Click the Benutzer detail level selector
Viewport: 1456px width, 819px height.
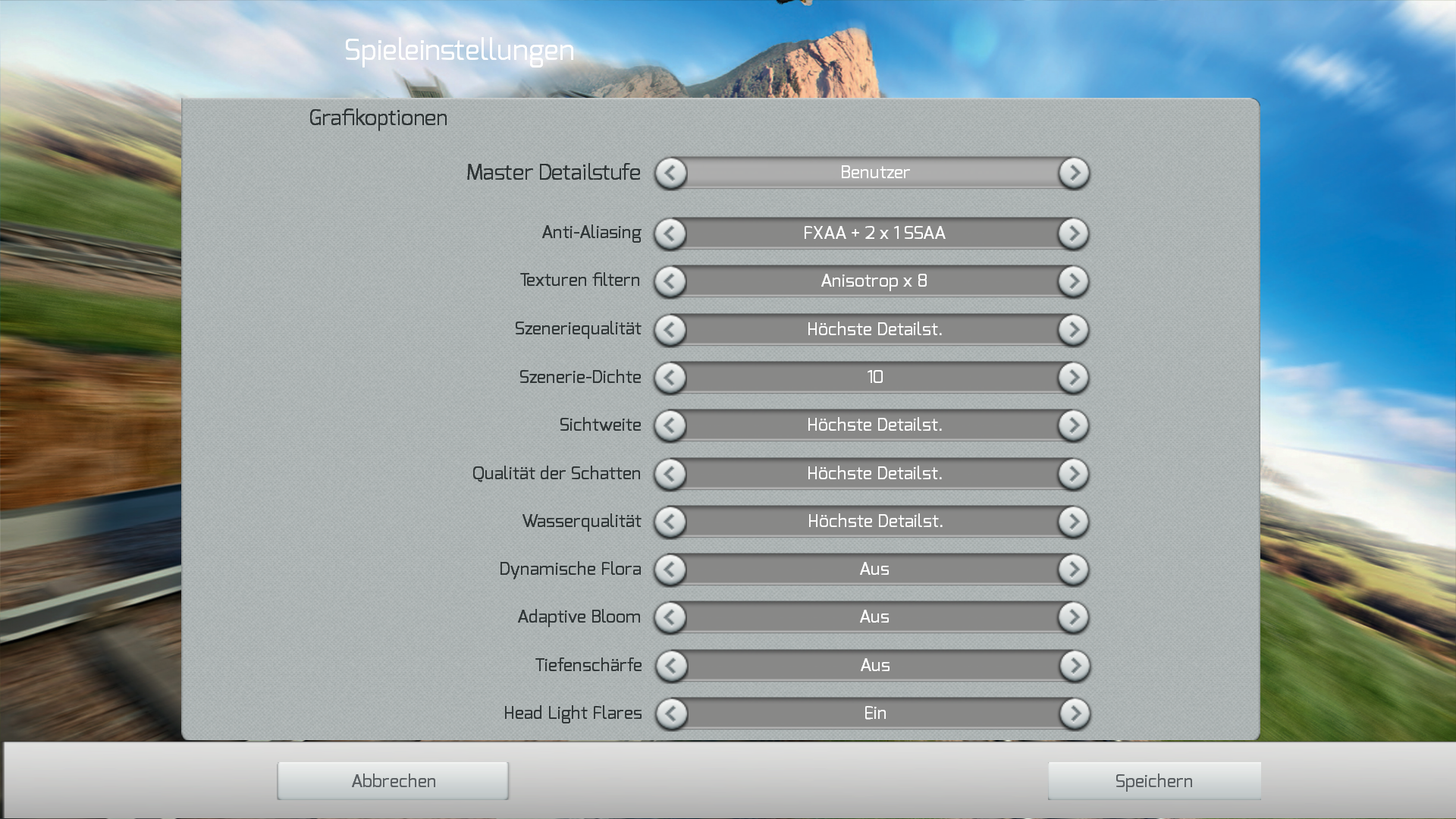[x=874, y=173]
